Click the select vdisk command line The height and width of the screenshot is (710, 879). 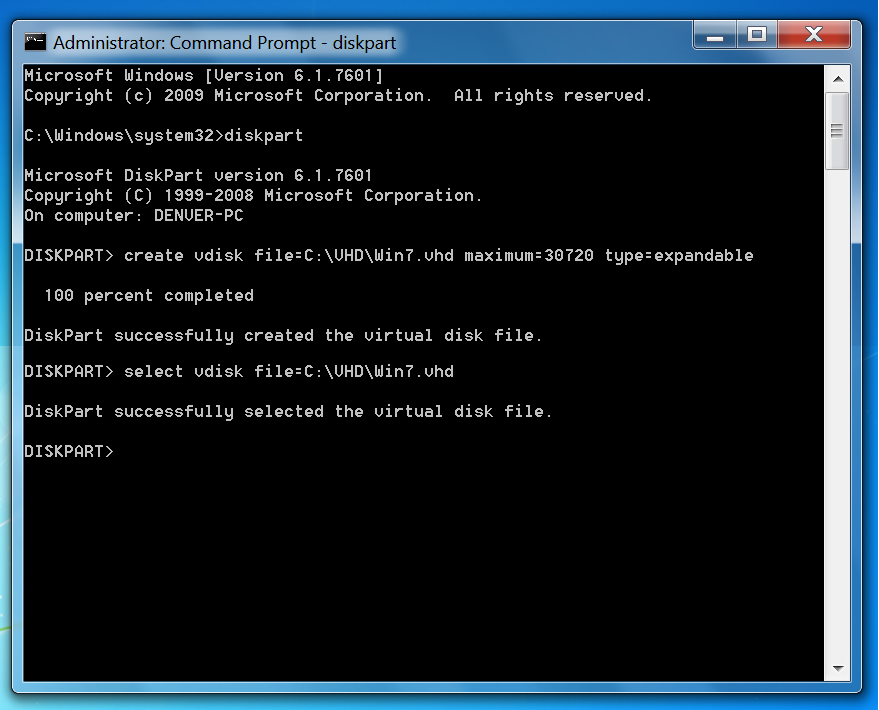click(x=239, y=372)
